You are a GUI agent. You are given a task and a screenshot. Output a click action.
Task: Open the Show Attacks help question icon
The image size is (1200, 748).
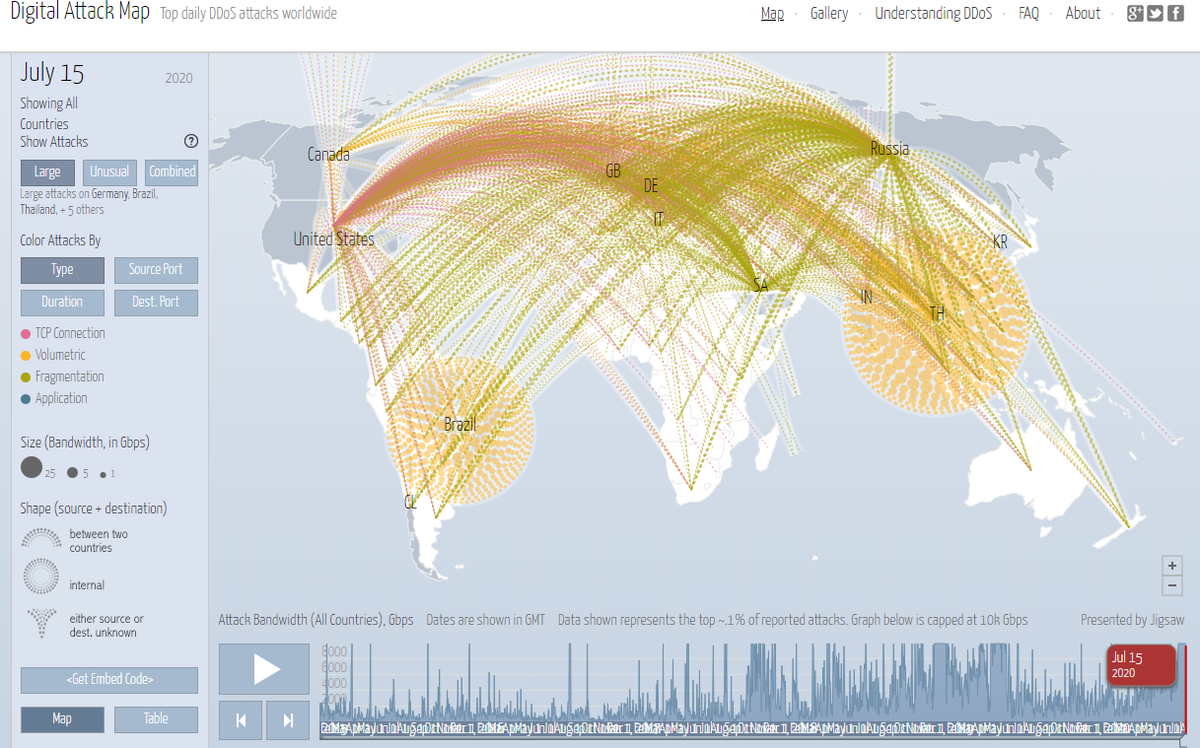pos(191,141)
